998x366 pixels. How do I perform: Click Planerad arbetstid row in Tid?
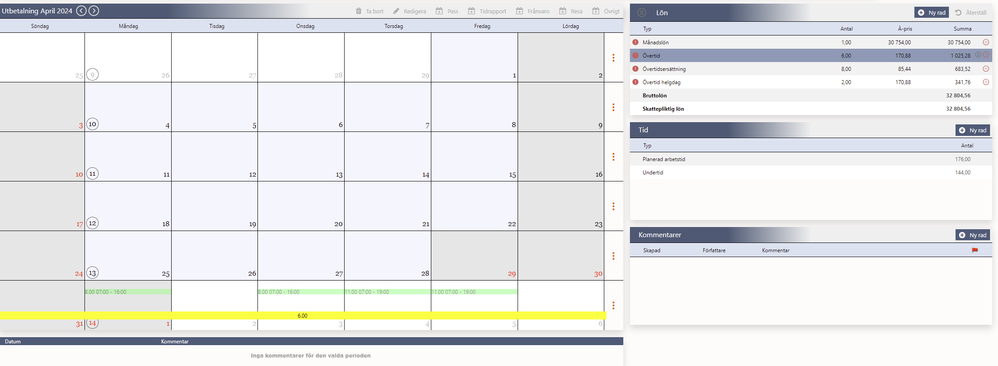pos(812,159)
